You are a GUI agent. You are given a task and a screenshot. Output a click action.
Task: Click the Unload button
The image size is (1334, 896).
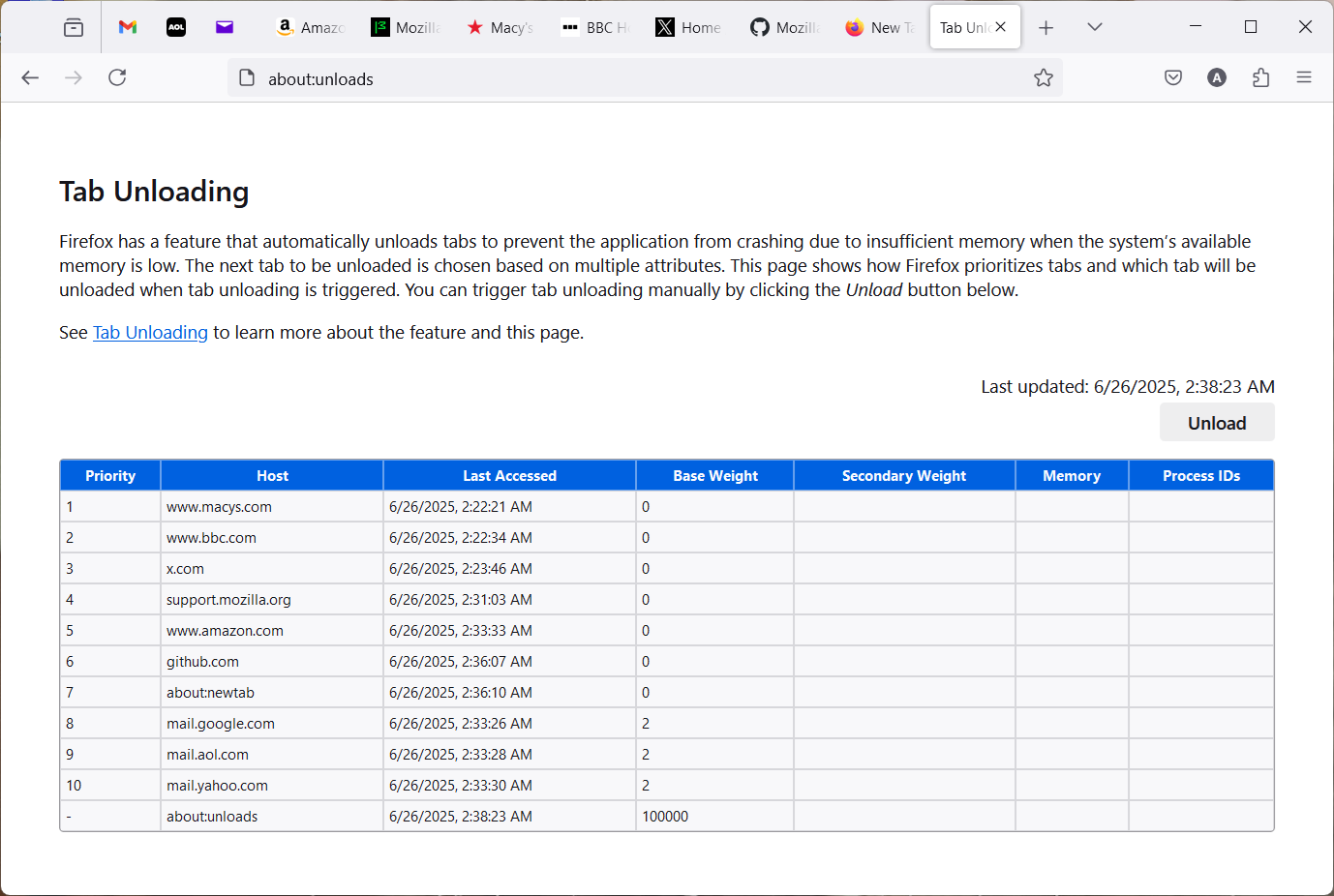pyautogui.click(x=1216, y=422)
